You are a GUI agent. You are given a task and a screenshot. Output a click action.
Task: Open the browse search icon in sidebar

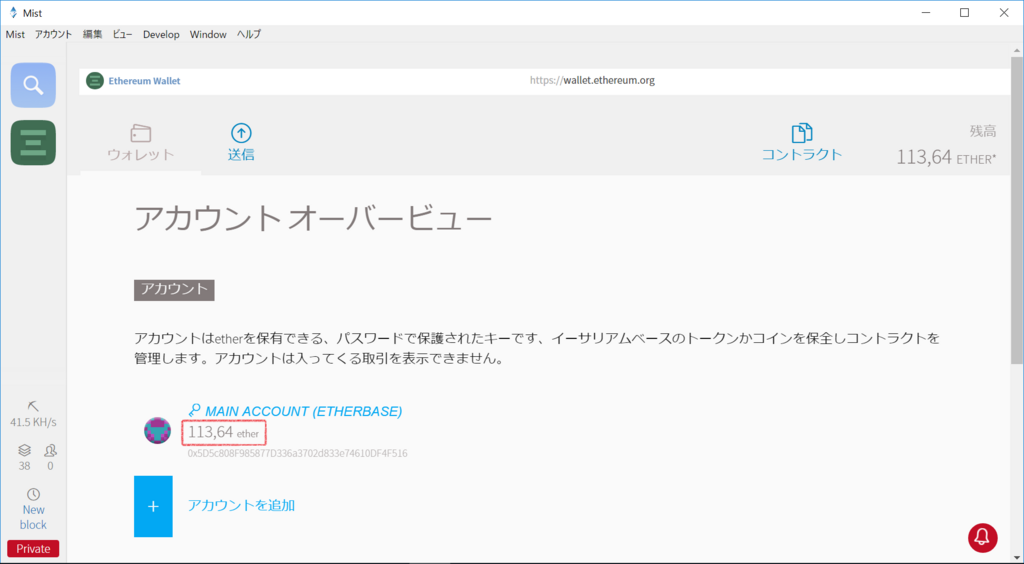point(33,85)
